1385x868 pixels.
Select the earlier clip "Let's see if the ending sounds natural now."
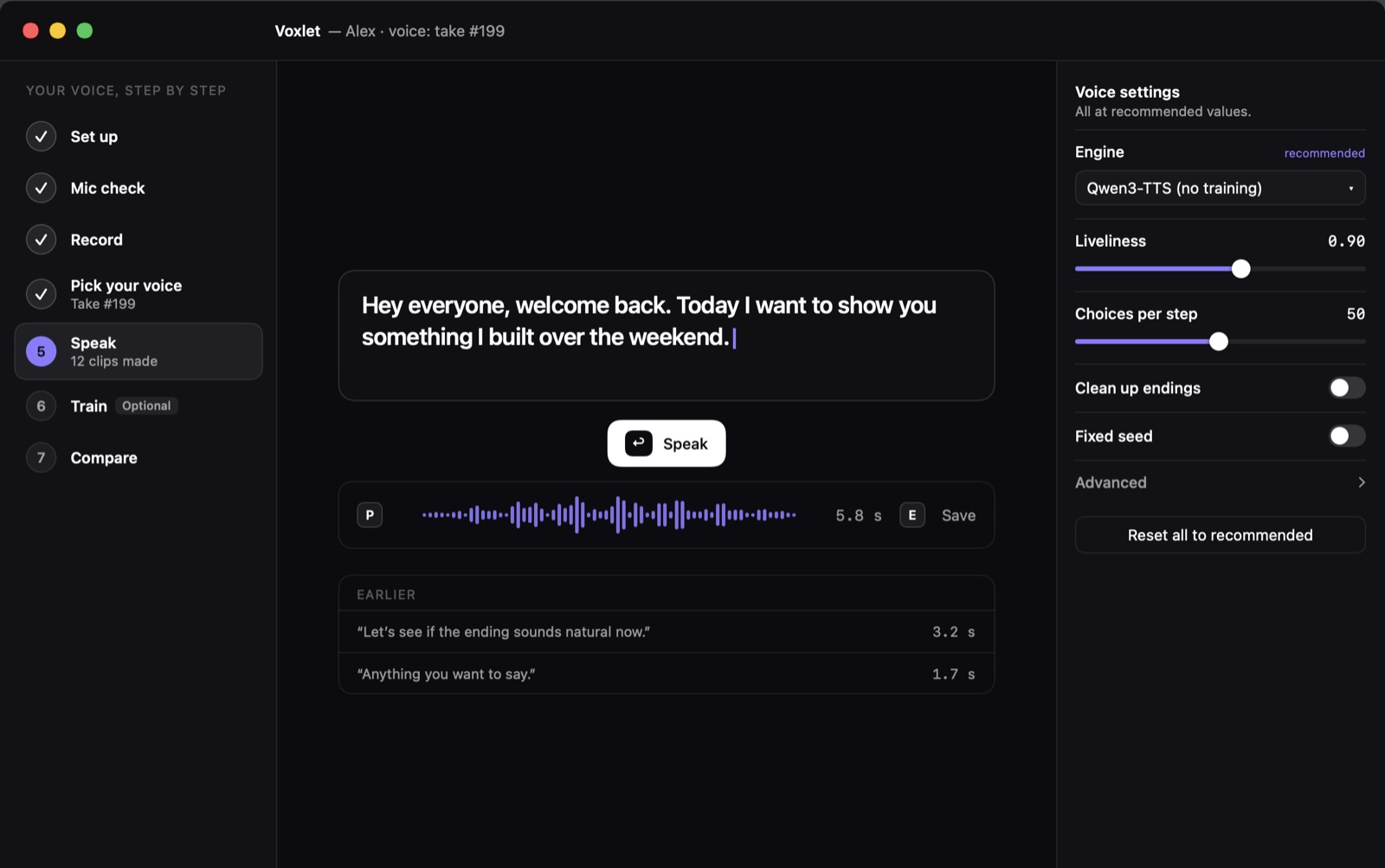[x=667, y=632]
